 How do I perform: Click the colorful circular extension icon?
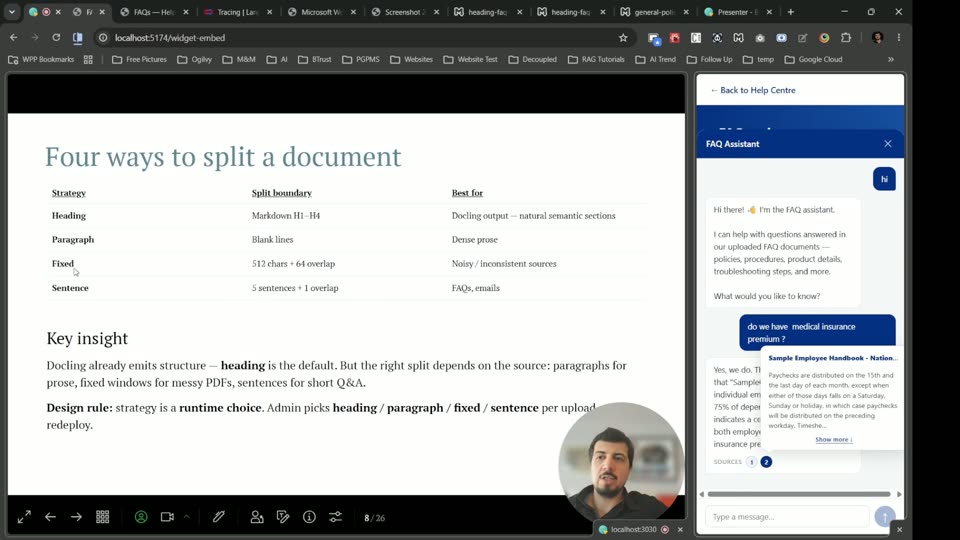tap(824, 38)
